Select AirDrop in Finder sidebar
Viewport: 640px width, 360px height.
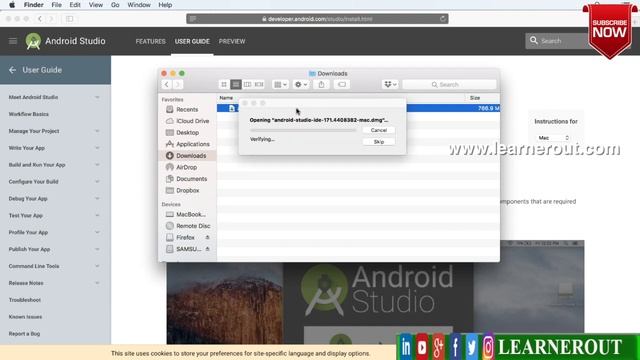(x=187, y=167)
